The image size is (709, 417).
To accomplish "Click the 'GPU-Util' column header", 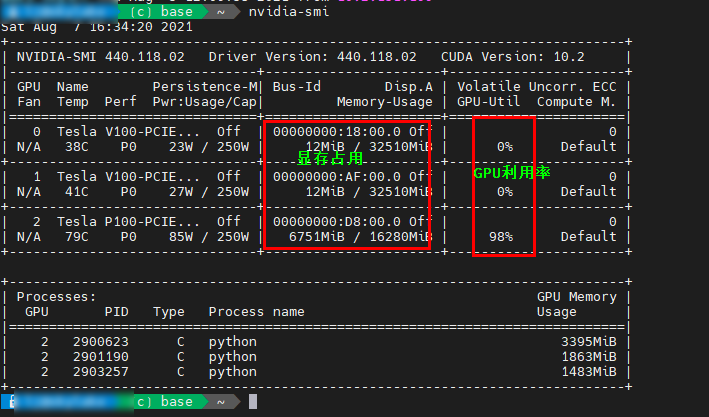I will click(488, 102).
